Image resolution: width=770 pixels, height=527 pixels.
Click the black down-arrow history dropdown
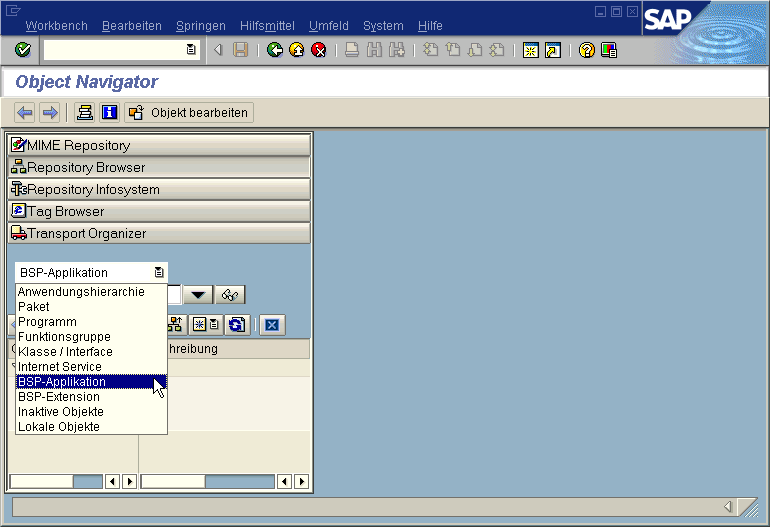click(198, 295)
